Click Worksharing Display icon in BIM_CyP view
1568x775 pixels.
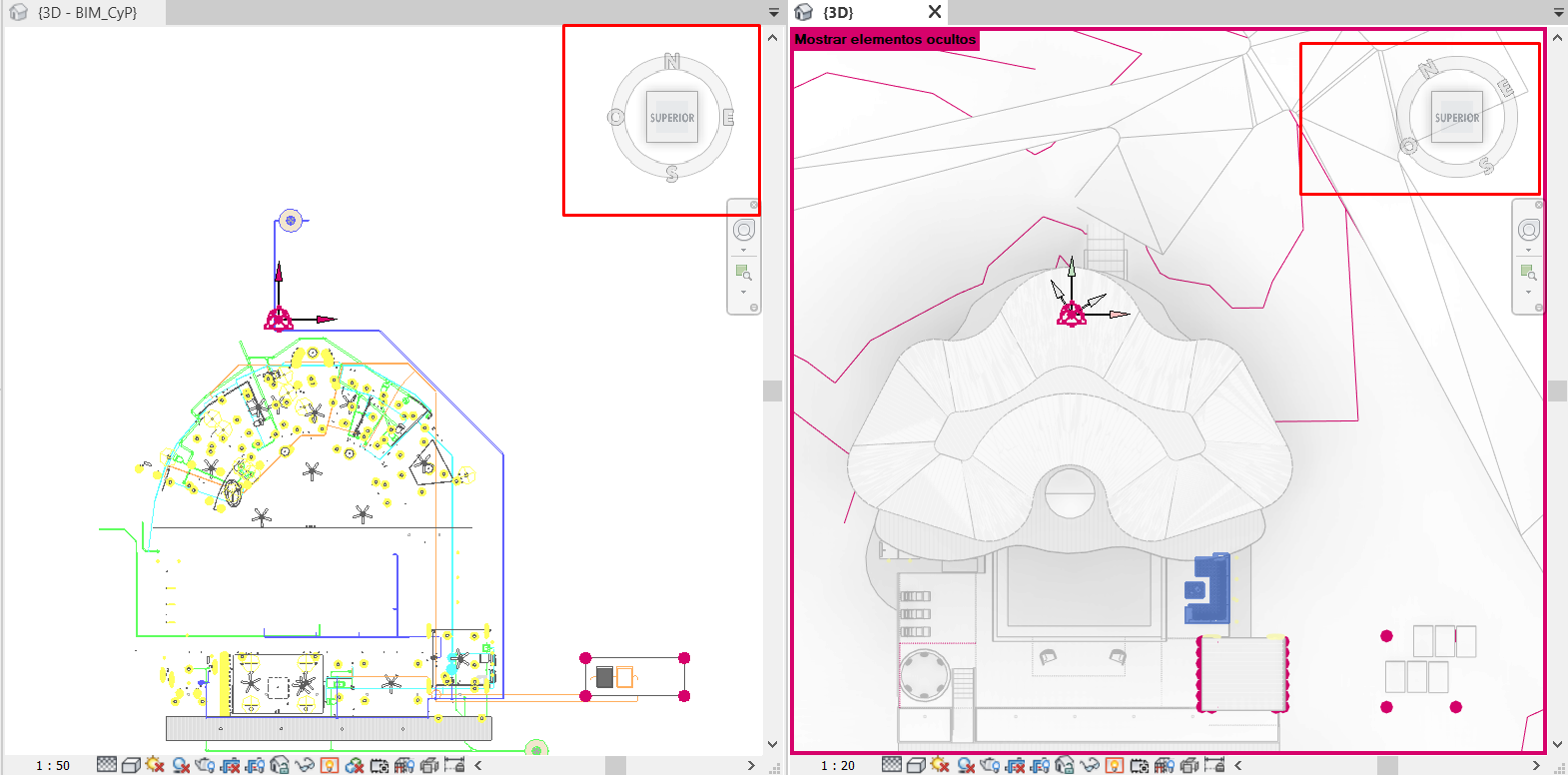(x=355, y=765)
